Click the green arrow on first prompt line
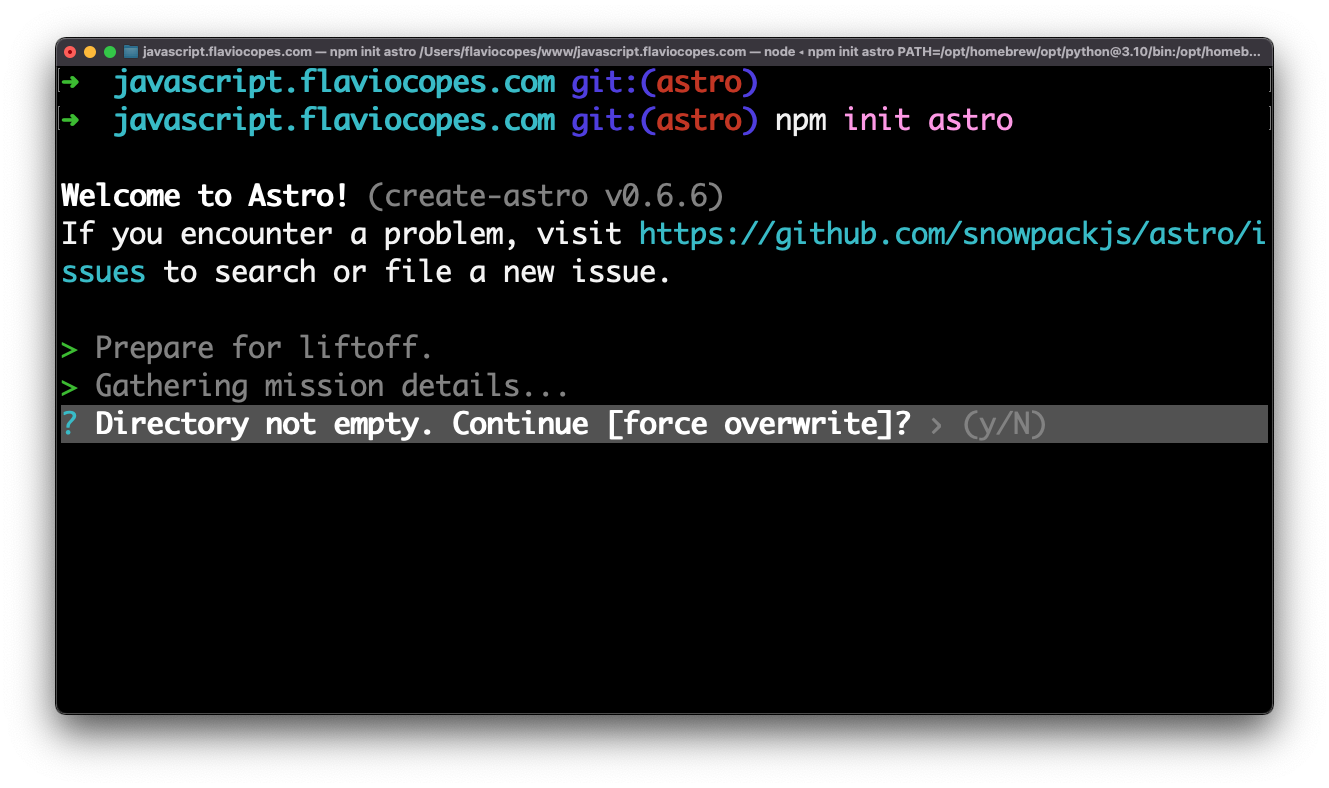 (70, 81)
